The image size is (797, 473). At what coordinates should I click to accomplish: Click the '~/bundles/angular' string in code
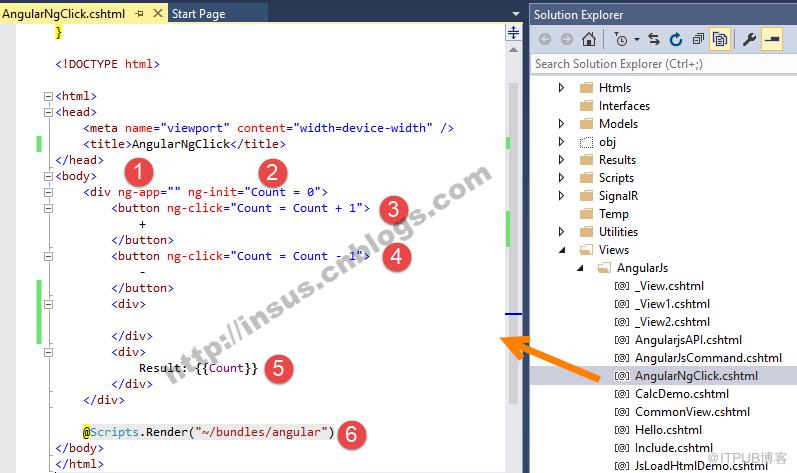point(261,432)
